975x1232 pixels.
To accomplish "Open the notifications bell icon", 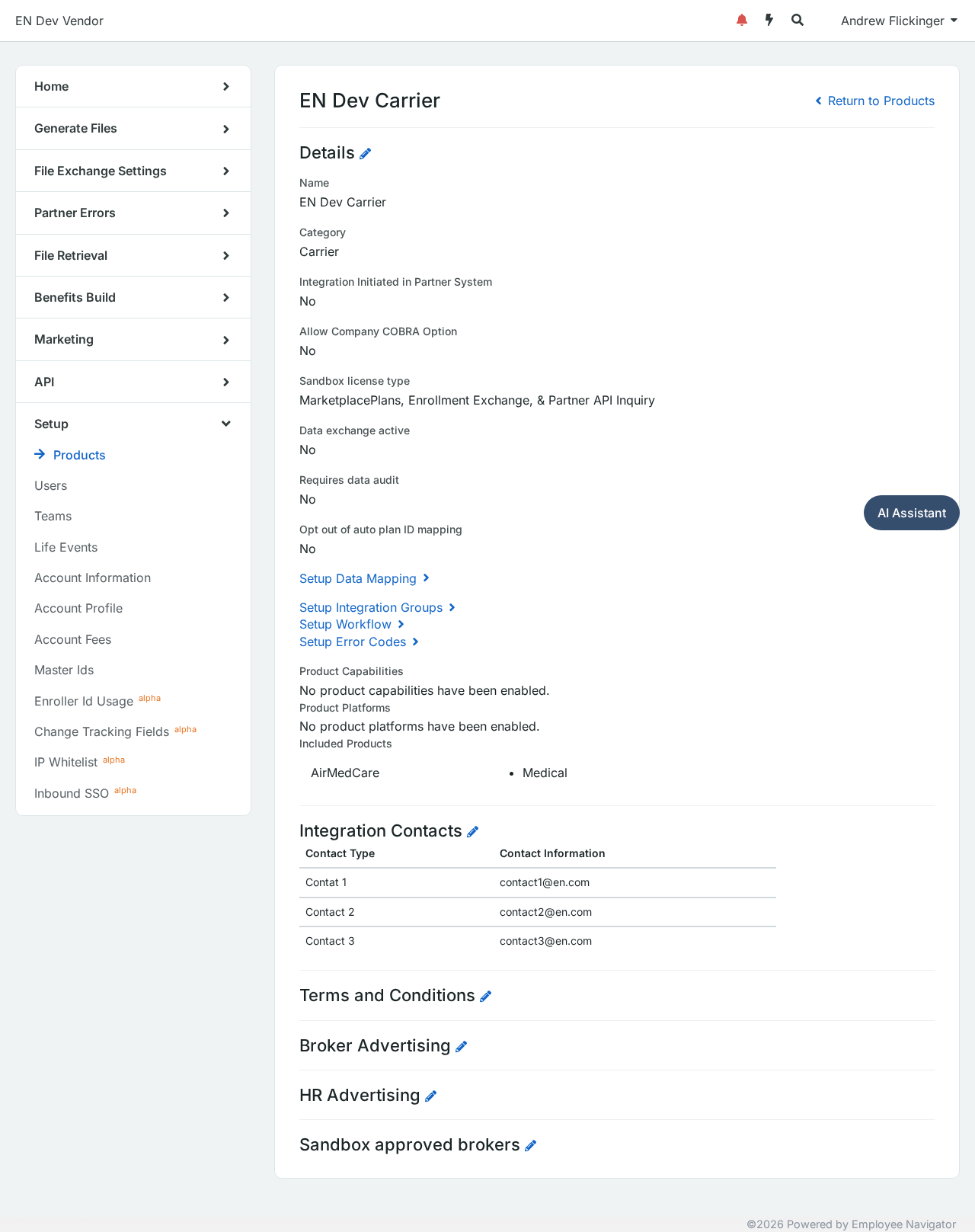I will pos(742,21).
